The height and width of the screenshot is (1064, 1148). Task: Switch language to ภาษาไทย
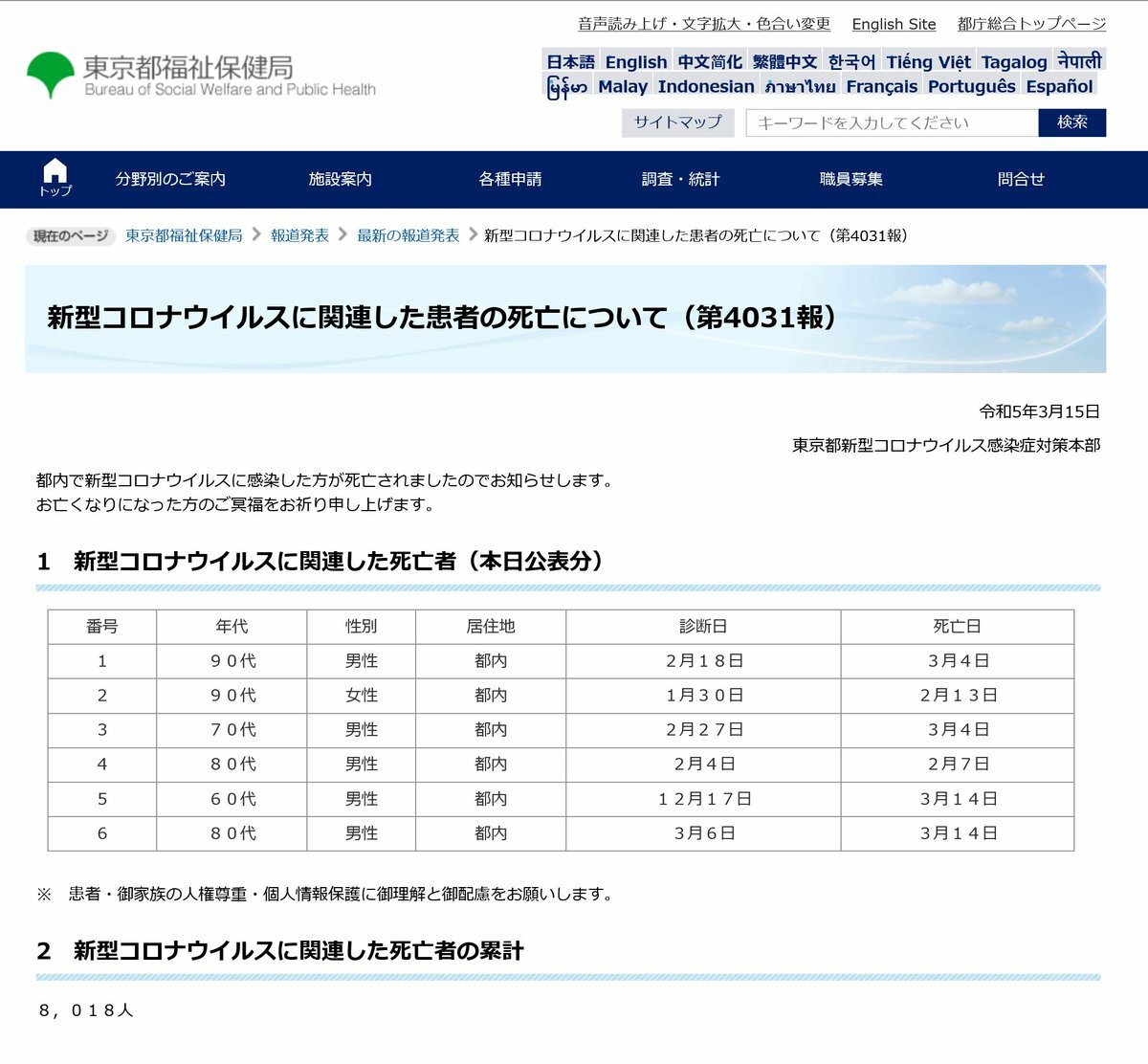801,86
